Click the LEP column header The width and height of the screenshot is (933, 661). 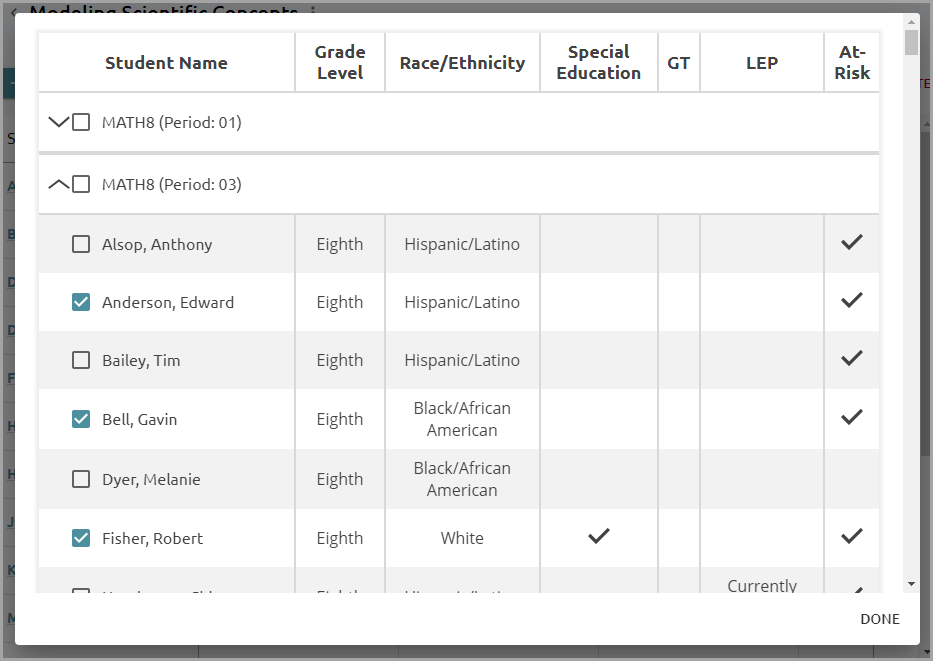(x=762, y=63)
